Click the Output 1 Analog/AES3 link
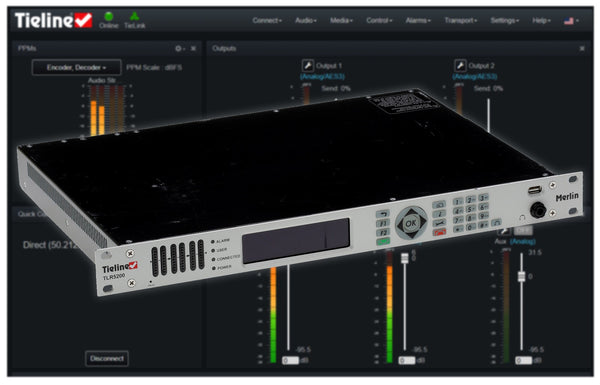The height and width of the screenshot is (385, 600). pos(322,77)
